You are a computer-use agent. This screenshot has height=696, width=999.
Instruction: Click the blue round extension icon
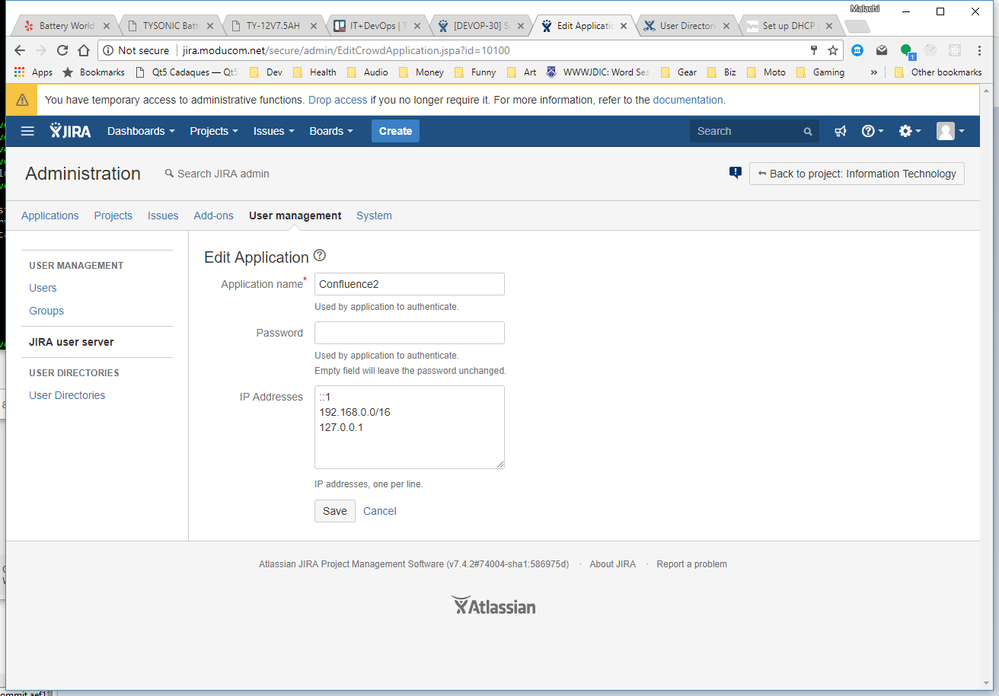(858, 50)
